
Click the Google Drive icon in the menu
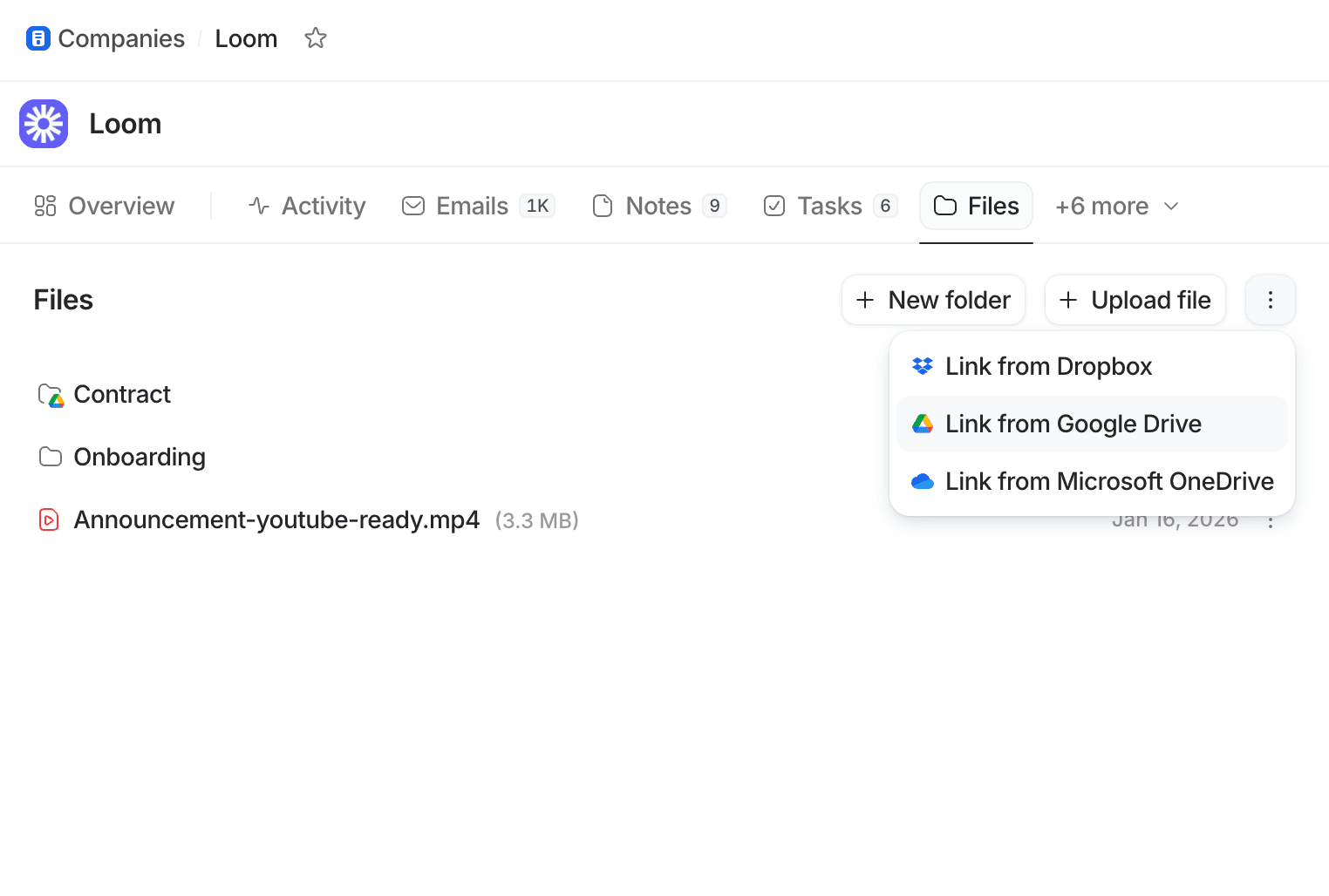922,424
